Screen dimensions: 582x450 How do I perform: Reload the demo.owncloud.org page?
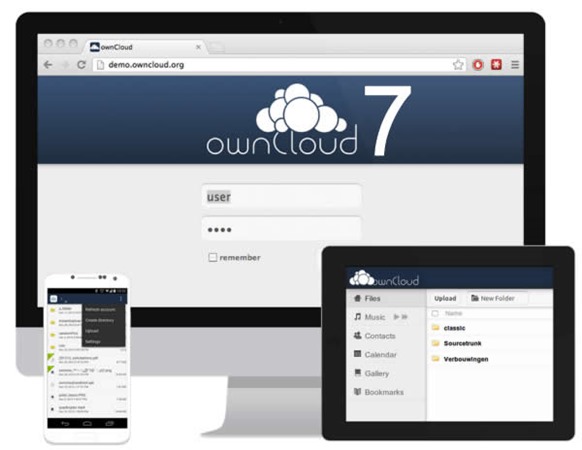(x=81, y=65)
